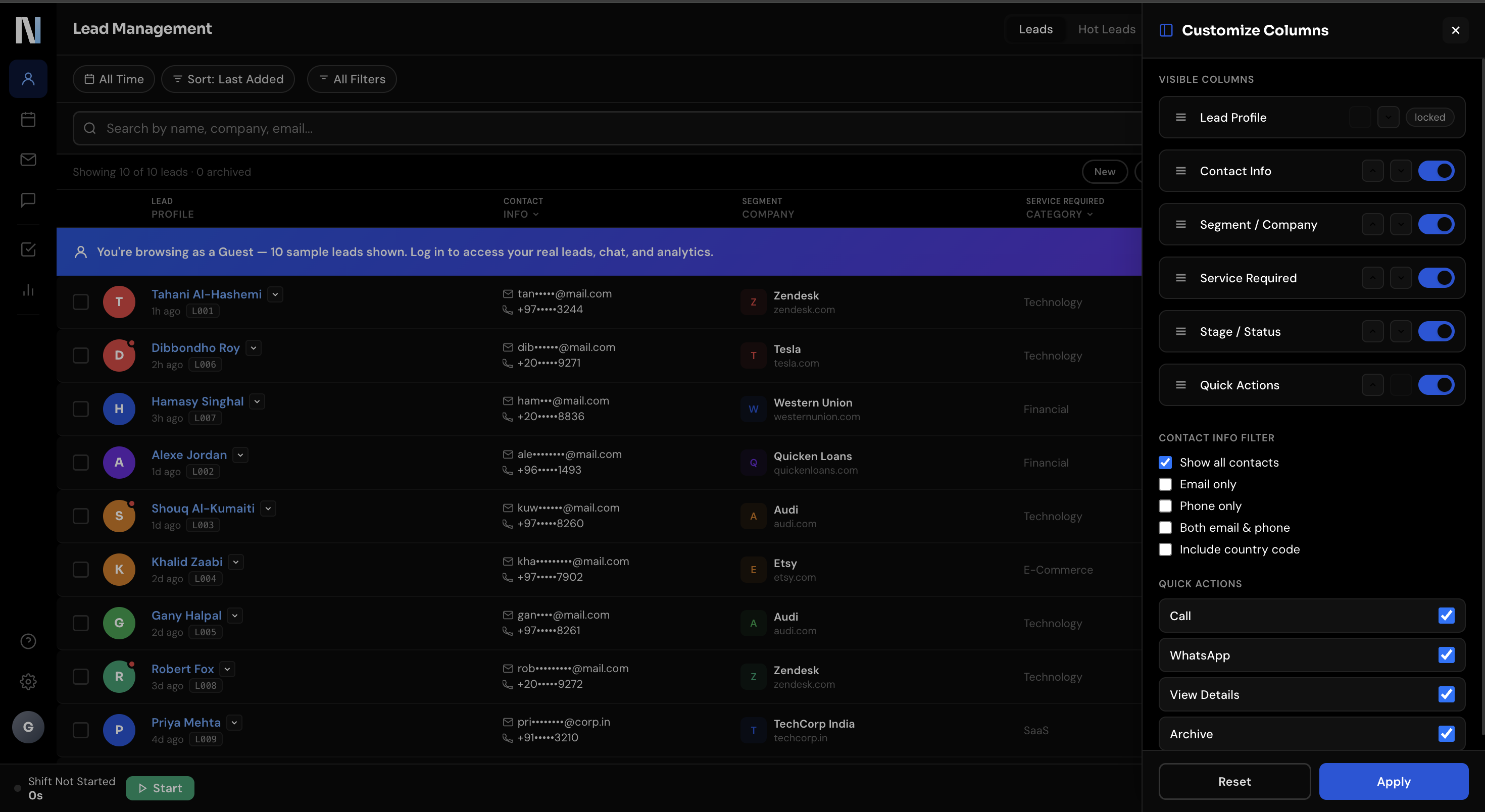Click the guest user avatar G

[28, 727]
